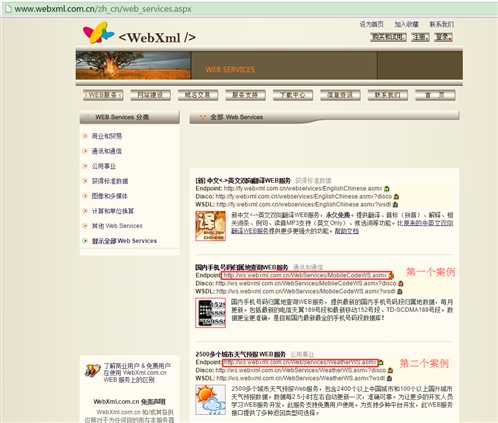Click the 注册 button
Viewport: 498px width, 423px height.
coord(420,37)
